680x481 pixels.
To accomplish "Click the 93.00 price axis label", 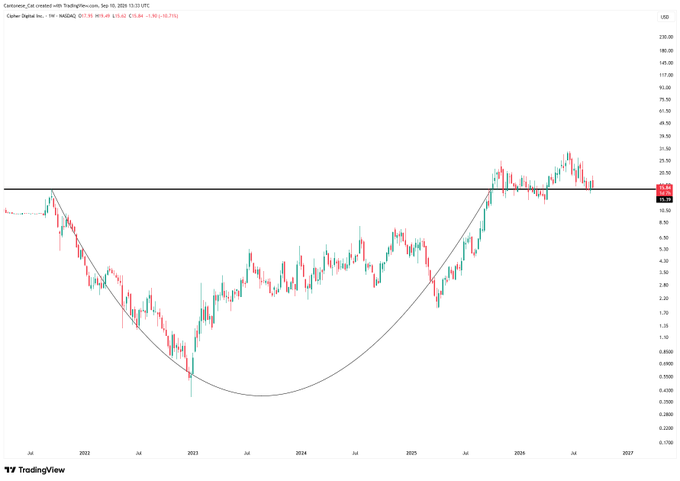I will point(666,88).
